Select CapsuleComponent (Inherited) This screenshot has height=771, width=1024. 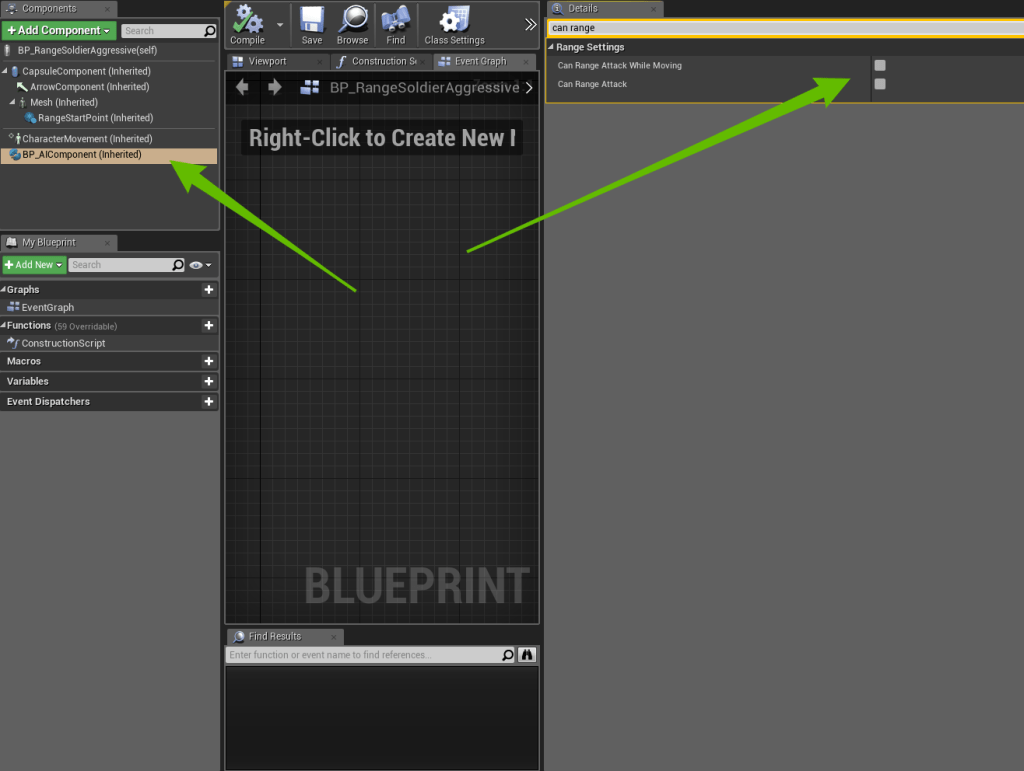tap(86, 71)
